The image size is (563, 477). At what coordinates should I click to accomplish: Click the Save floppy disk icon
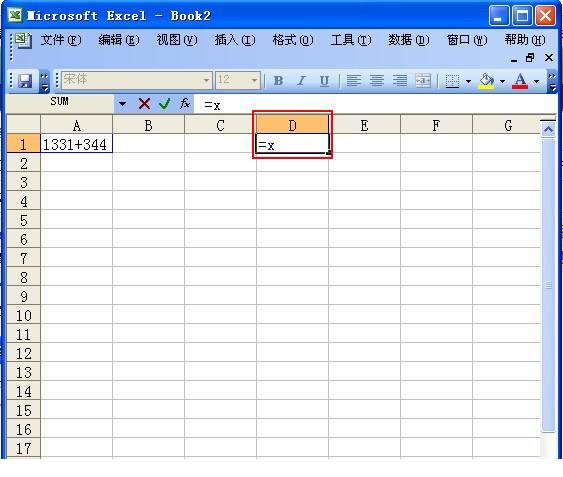[x=25, y=81]
